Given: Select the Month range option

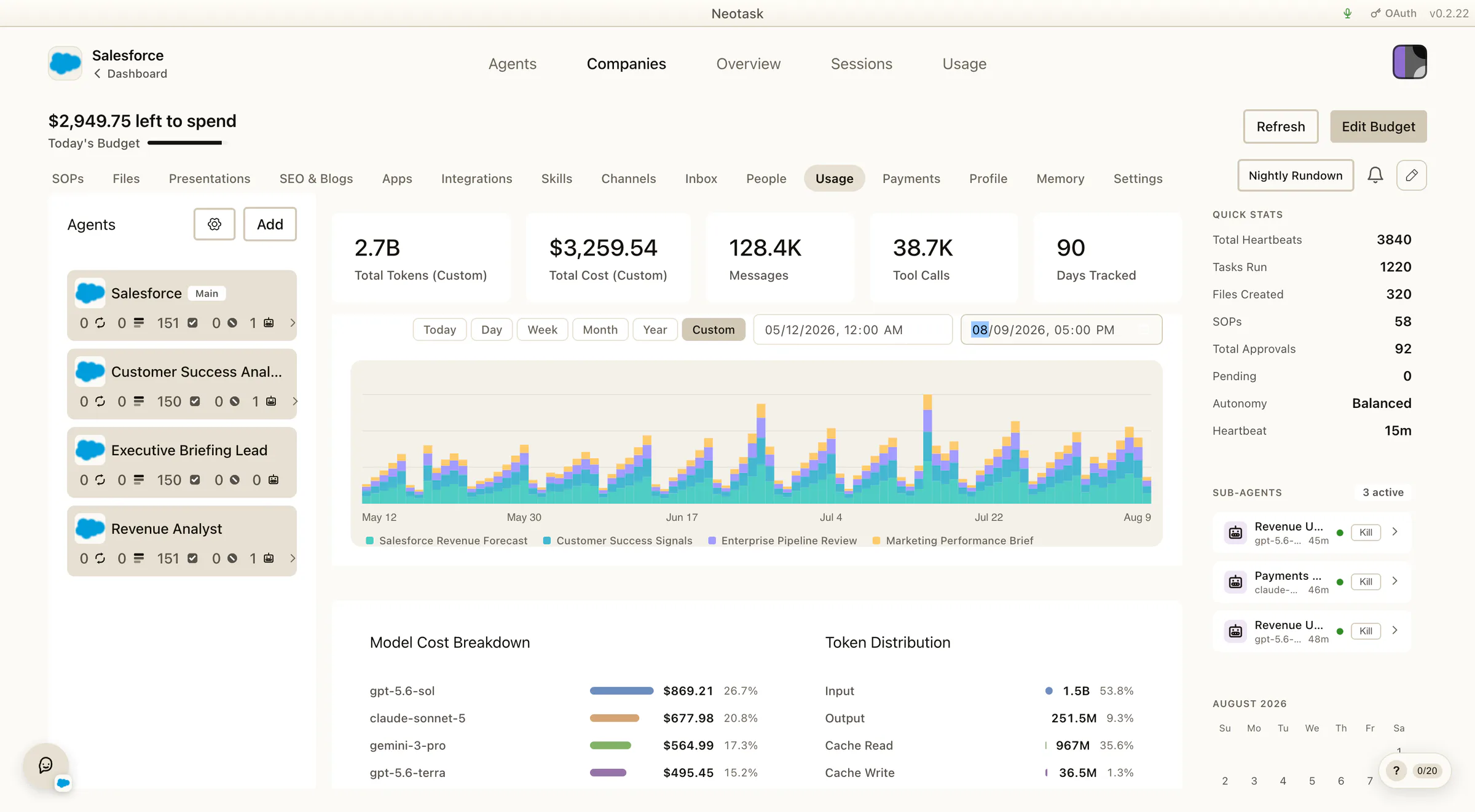Looking at the screenshot, I should tap(600, 330).
